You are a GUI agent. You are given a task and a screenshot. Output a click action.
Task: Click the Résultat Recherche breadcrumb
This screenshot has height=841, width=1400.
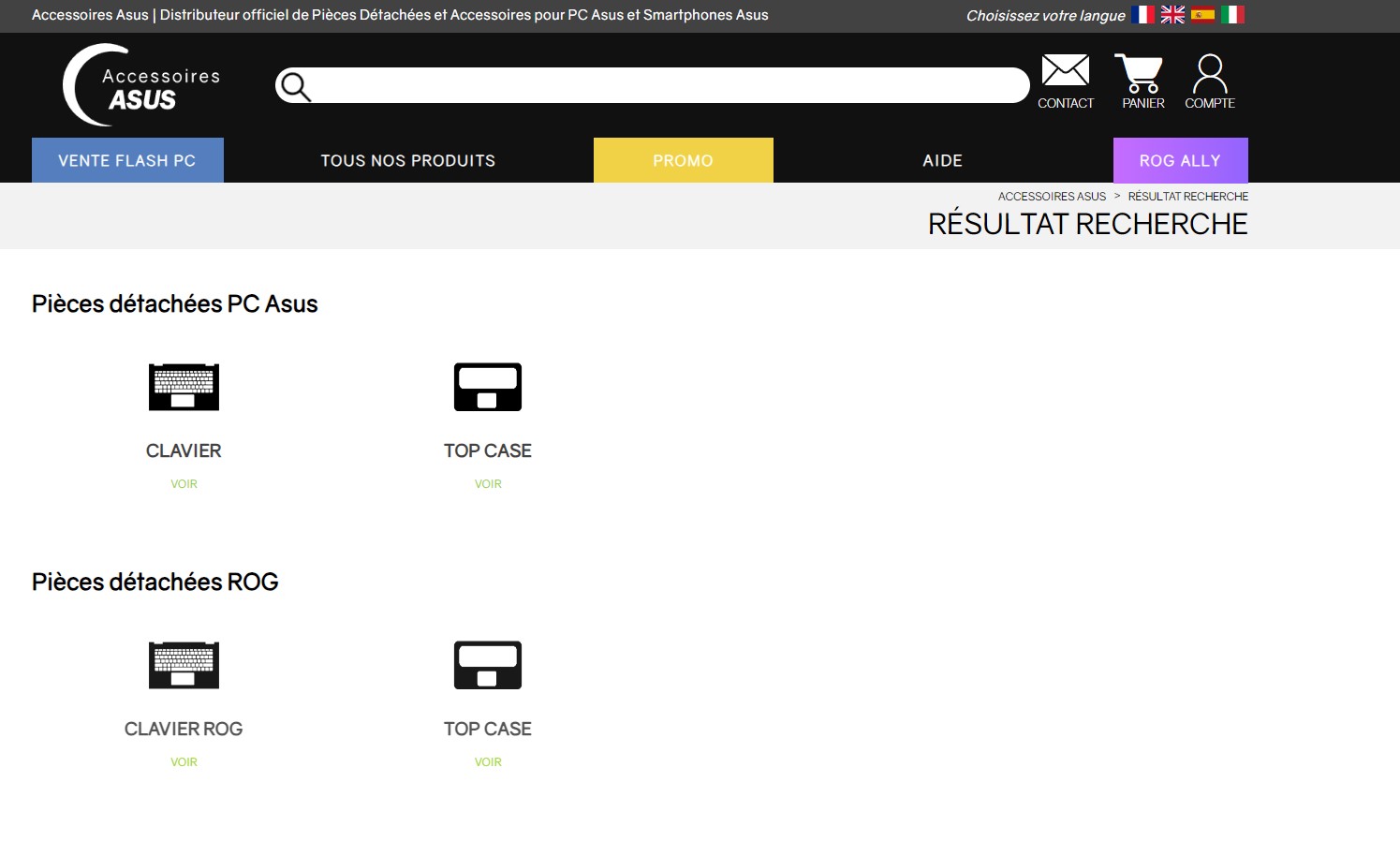point(1188,197)
